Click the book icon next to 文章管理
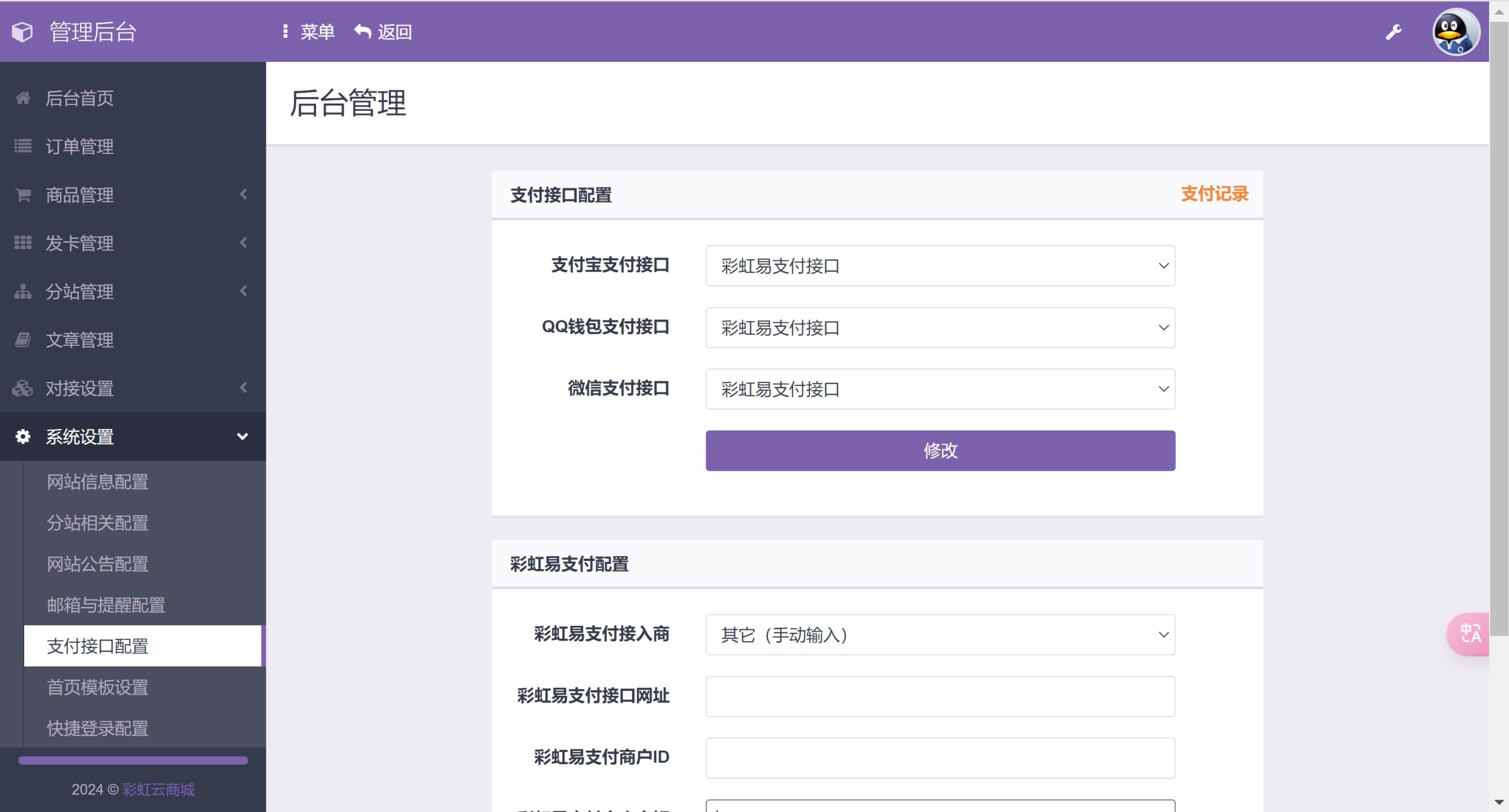 pyautogui.click(x=23, y=339)
